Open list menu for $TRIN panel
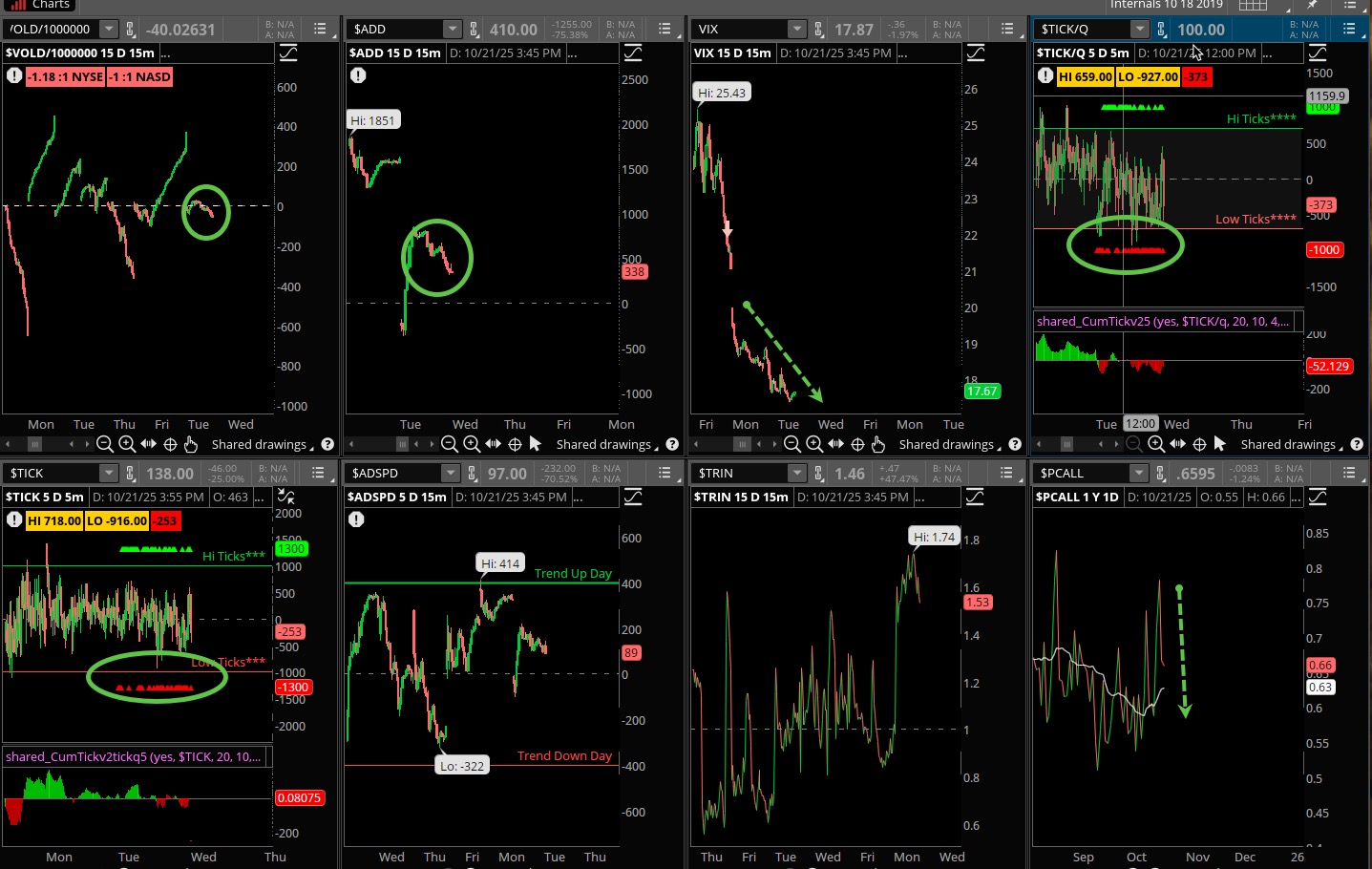 pos(1006,474)
